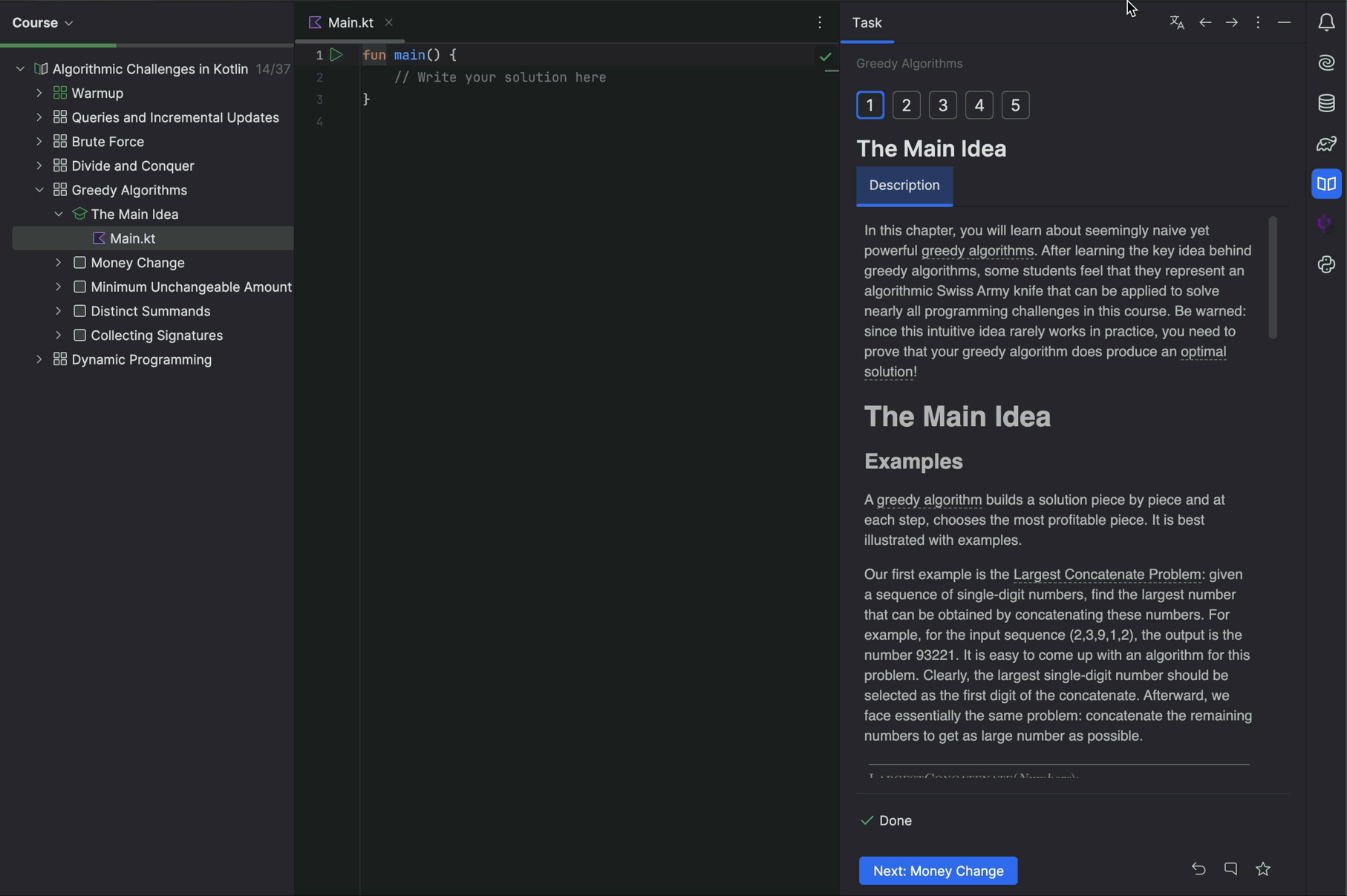Click the run gutter icon beside main

pos(336,55)
